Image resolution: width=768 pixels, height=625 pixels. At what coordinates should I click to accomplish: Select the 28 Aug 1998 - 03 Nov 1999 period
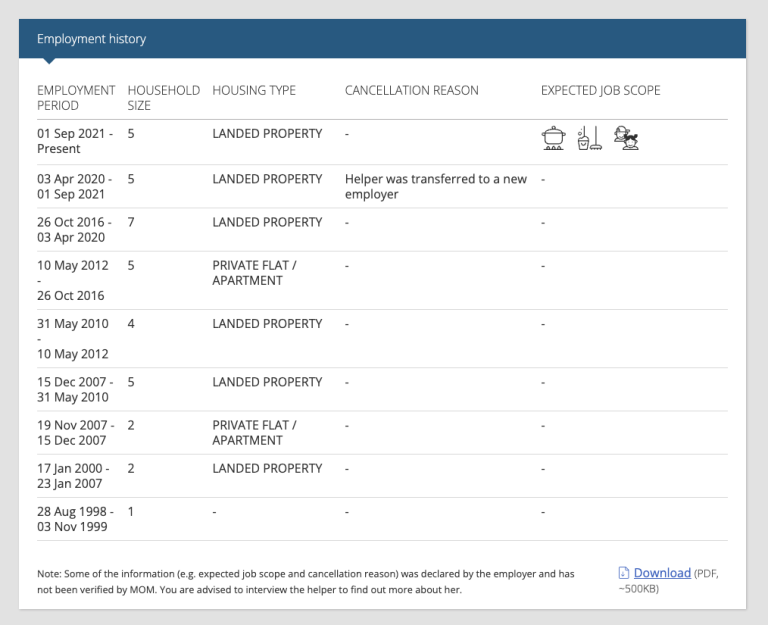[75, 519]
